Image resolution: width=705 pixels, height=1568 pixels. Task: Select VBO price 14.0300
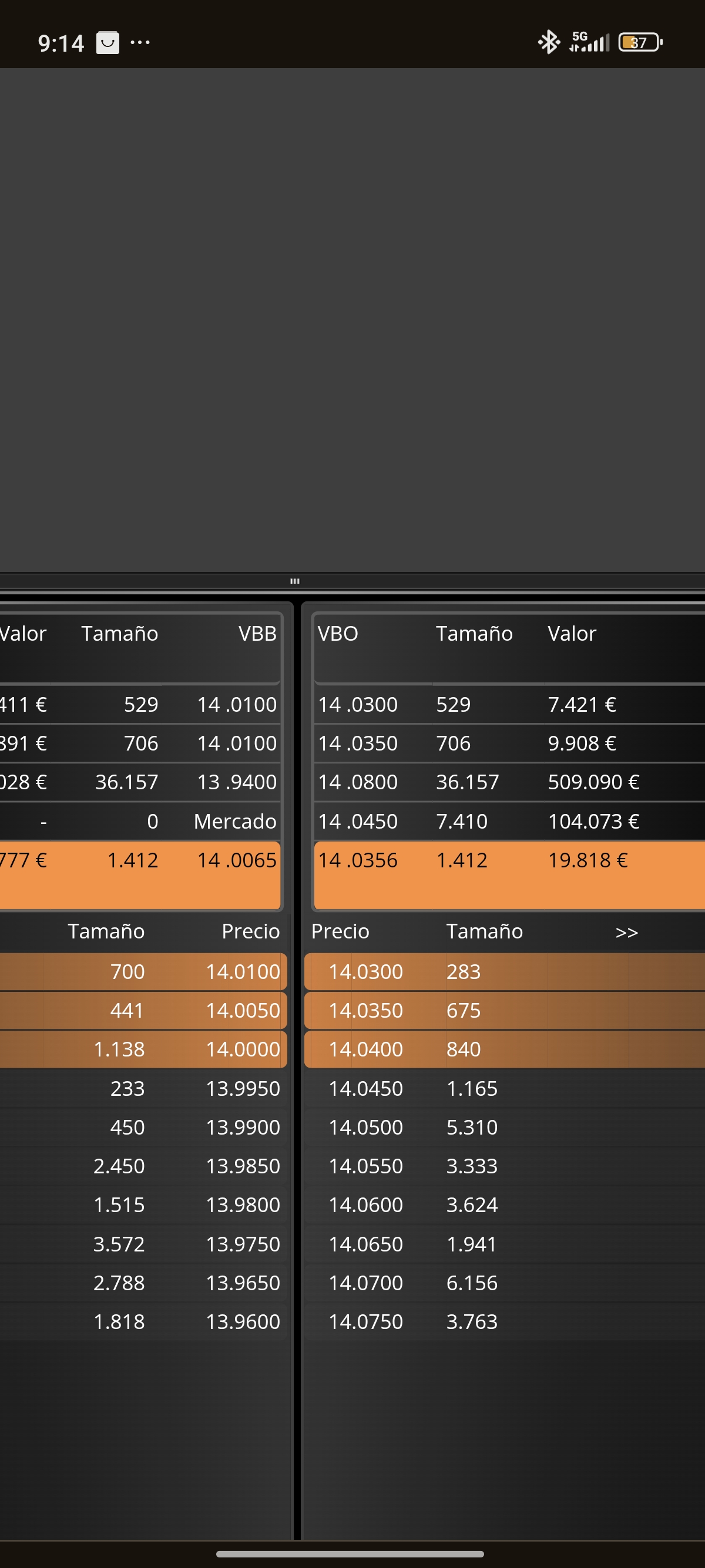pos(358,704)
